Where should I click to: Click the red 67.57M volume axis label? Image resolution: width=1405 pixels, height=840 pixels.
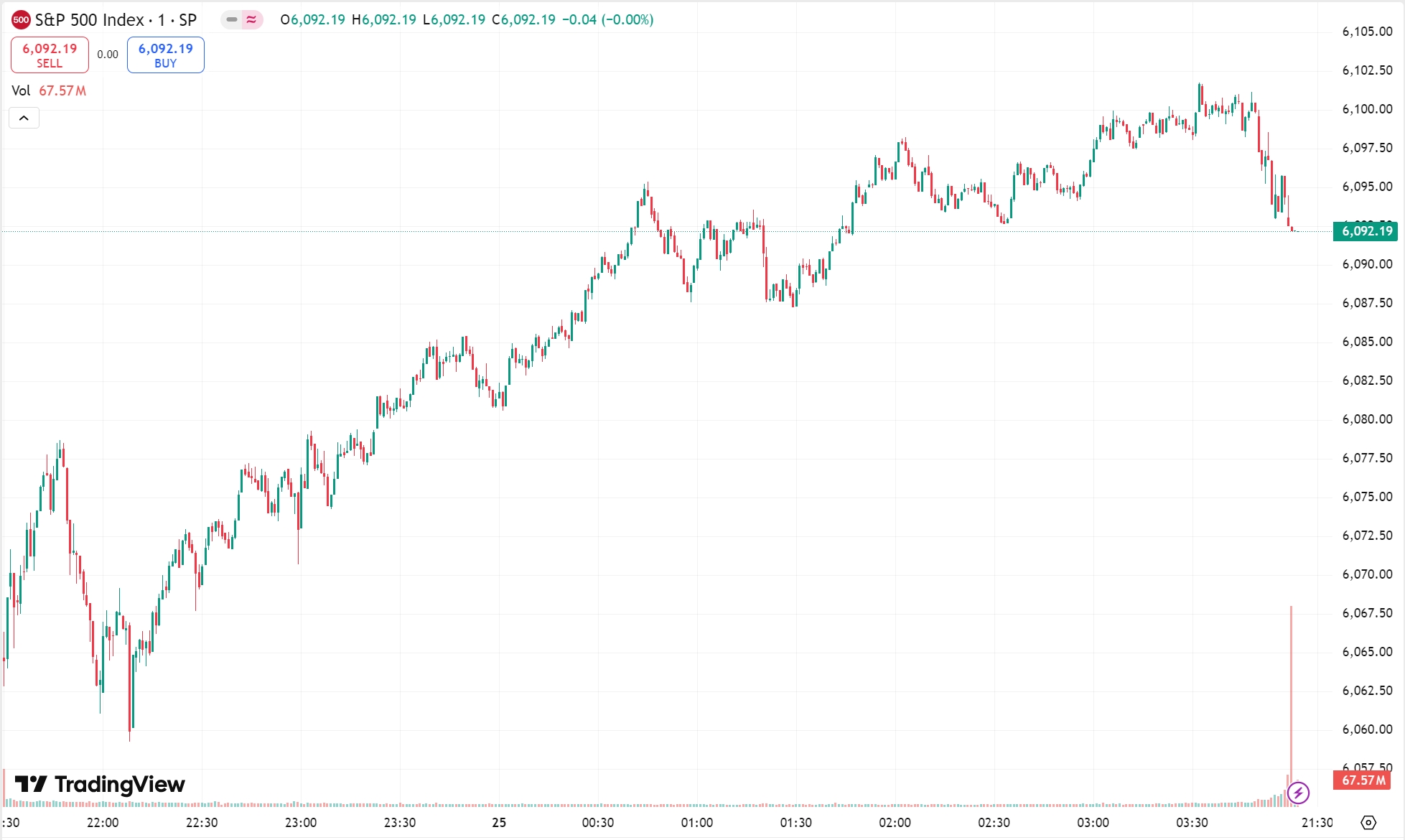[1363, 780]
